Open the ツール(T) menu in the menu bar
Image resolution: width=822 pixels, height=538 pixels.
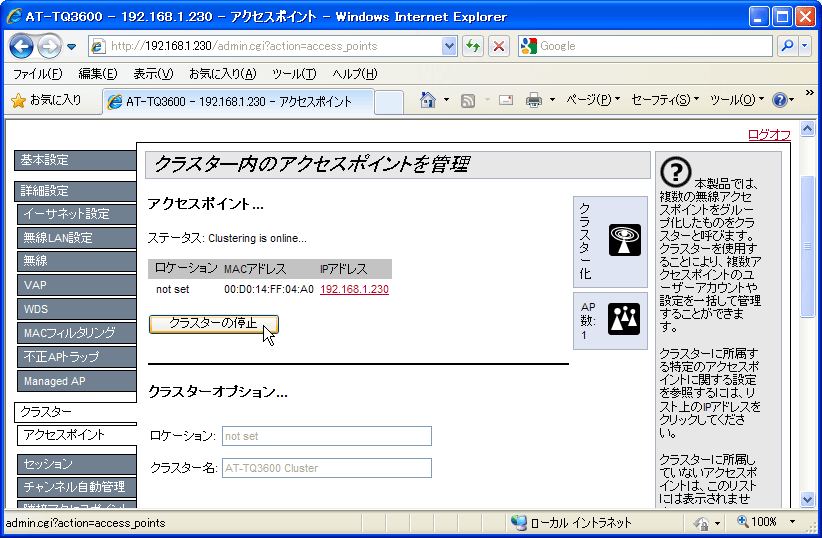point(294,74)
